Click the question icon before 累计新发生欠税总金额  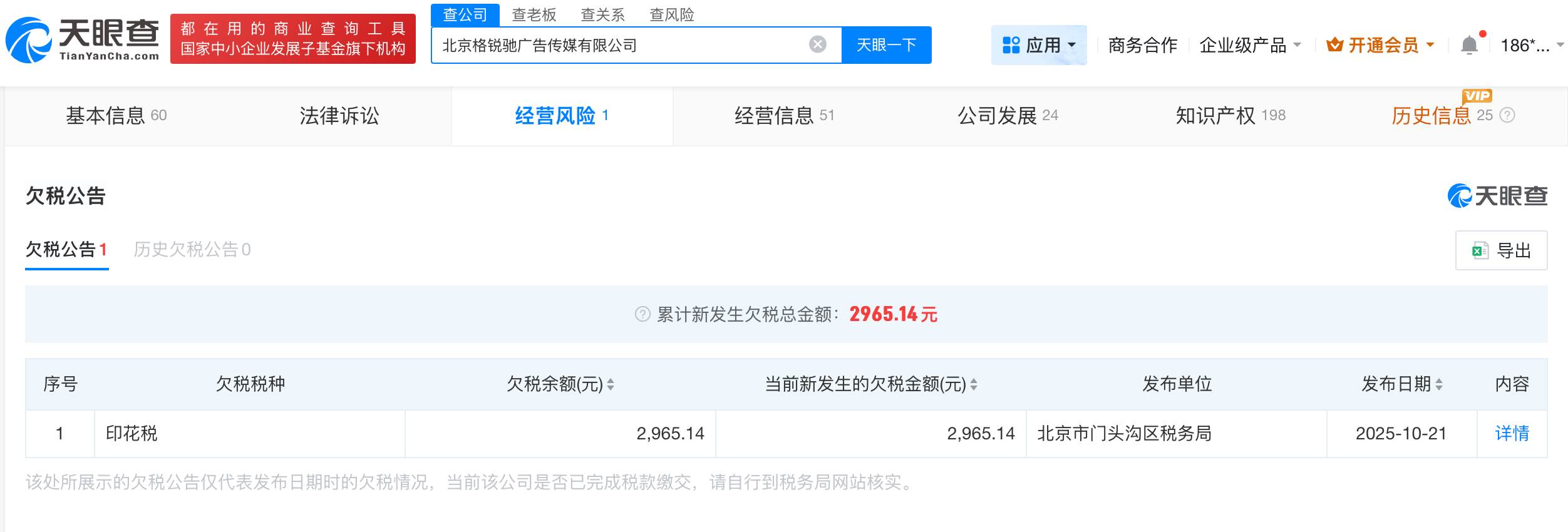[x=642, y=314]
